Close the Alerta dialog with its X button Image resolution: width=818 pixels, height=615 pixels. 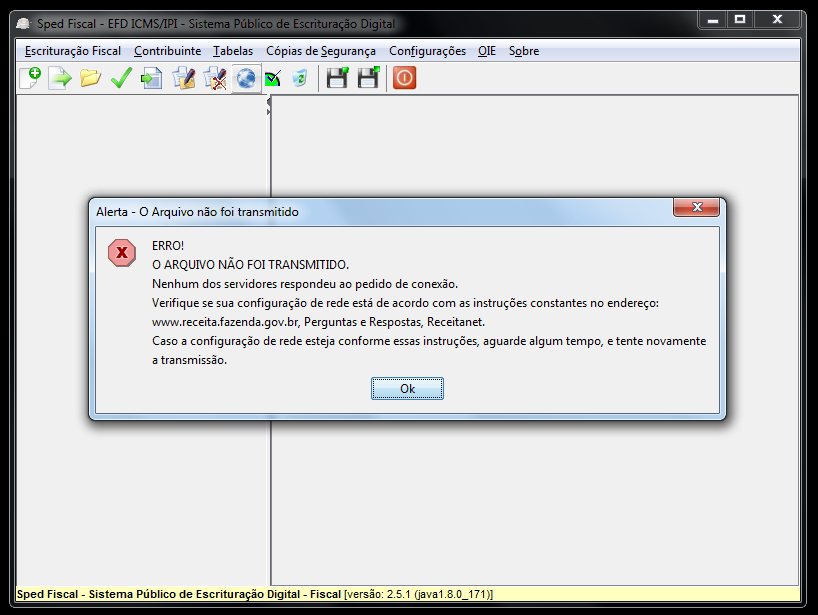tap(696, 207)
